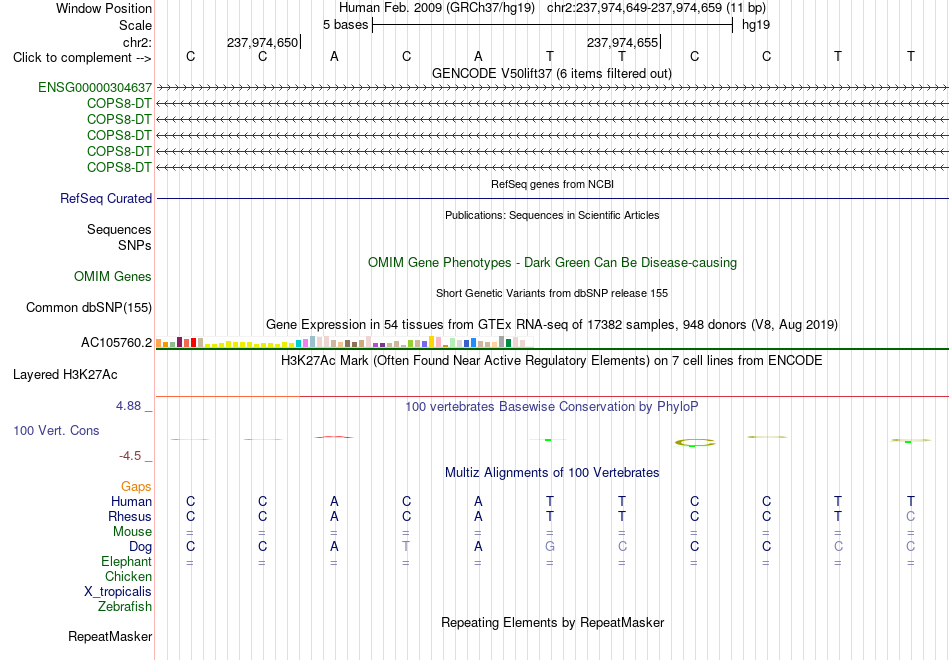Click 'Human Feb. 2009 (GRCh37/hg19)' assembly text

tap(437, 8)
